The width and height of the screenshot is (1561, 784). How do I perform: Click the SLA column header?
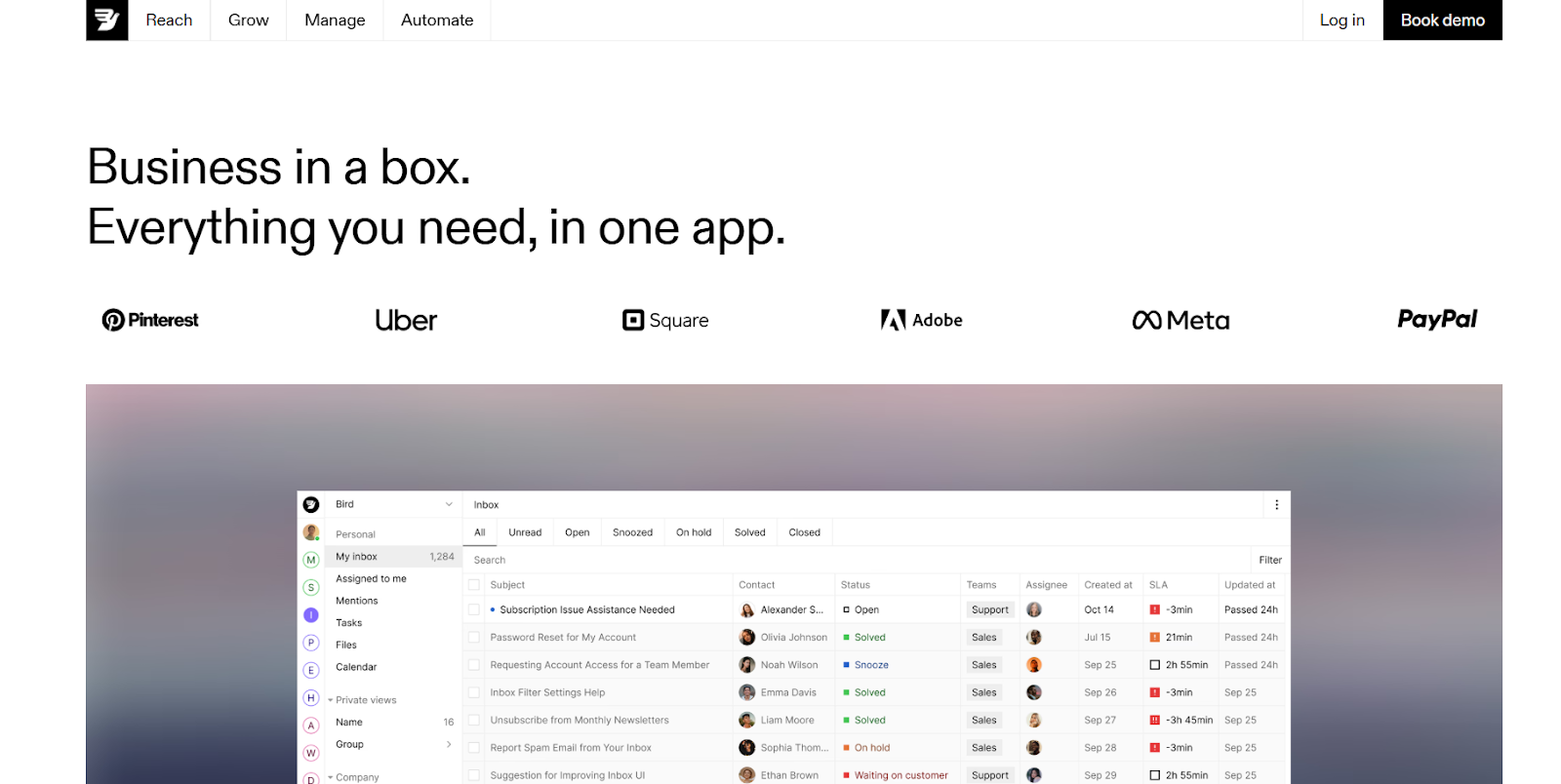coord(1158,585)
